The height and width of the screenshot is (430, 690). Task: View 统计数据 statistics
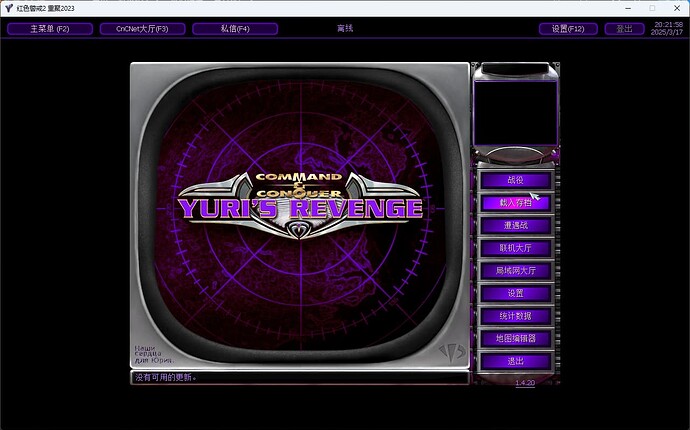pos(515,316)
